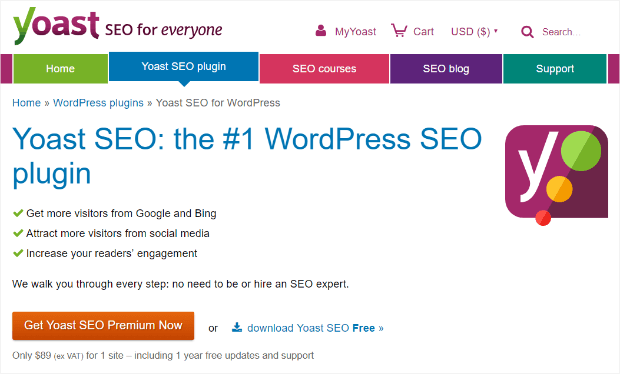Screen dimensions: 620x374
Task: Click the Yoast logo in header
Action: coord(56,25)
